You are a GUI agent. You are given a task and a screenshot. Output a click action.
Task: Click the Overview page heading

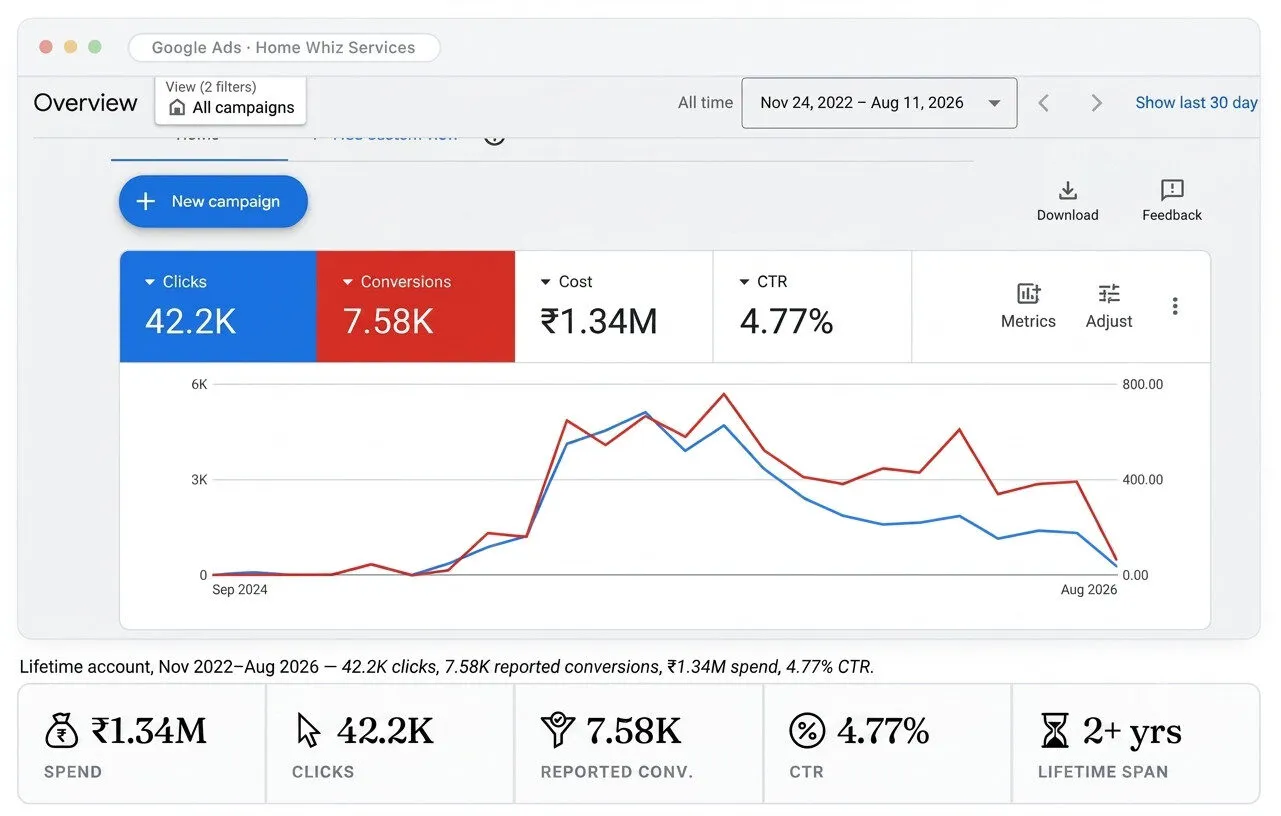[86, 103]
